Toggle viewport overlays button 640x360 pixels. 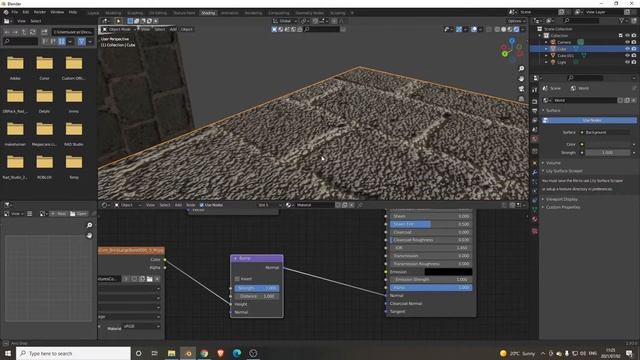pos(474,29)
